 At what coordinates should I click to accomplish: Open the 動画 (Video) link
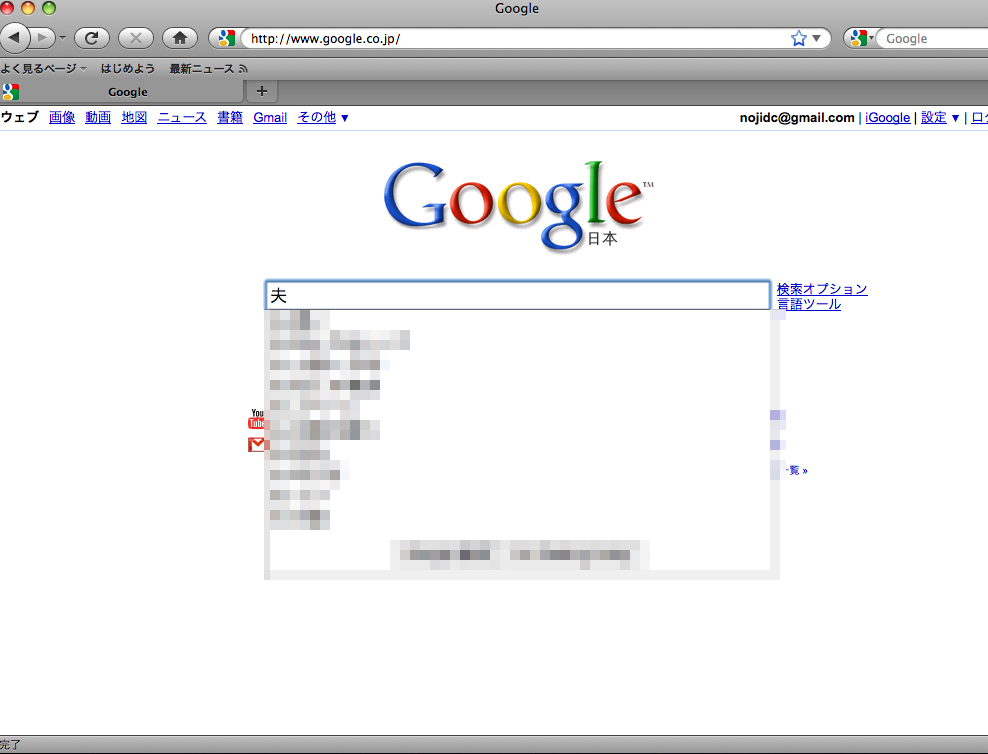coord(98,117)
